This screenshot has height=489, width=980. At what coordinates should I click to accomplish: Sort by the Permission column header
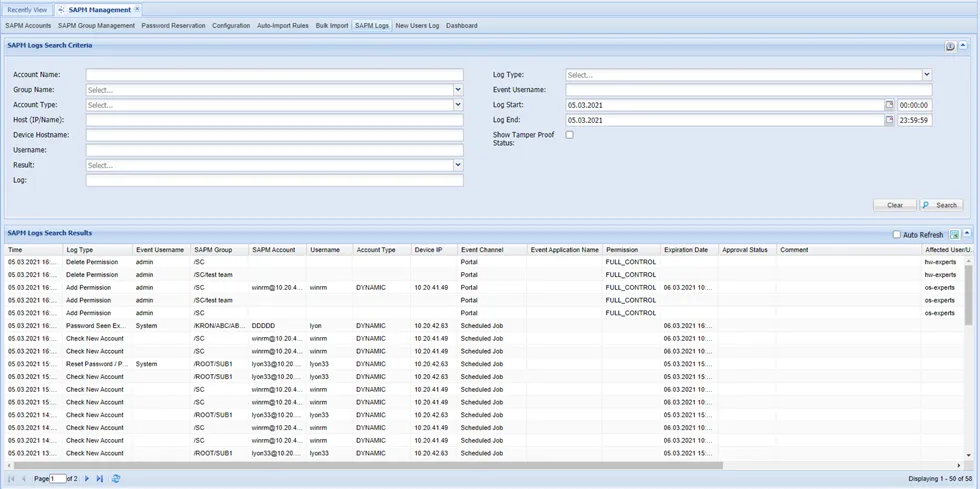[631, 250]
